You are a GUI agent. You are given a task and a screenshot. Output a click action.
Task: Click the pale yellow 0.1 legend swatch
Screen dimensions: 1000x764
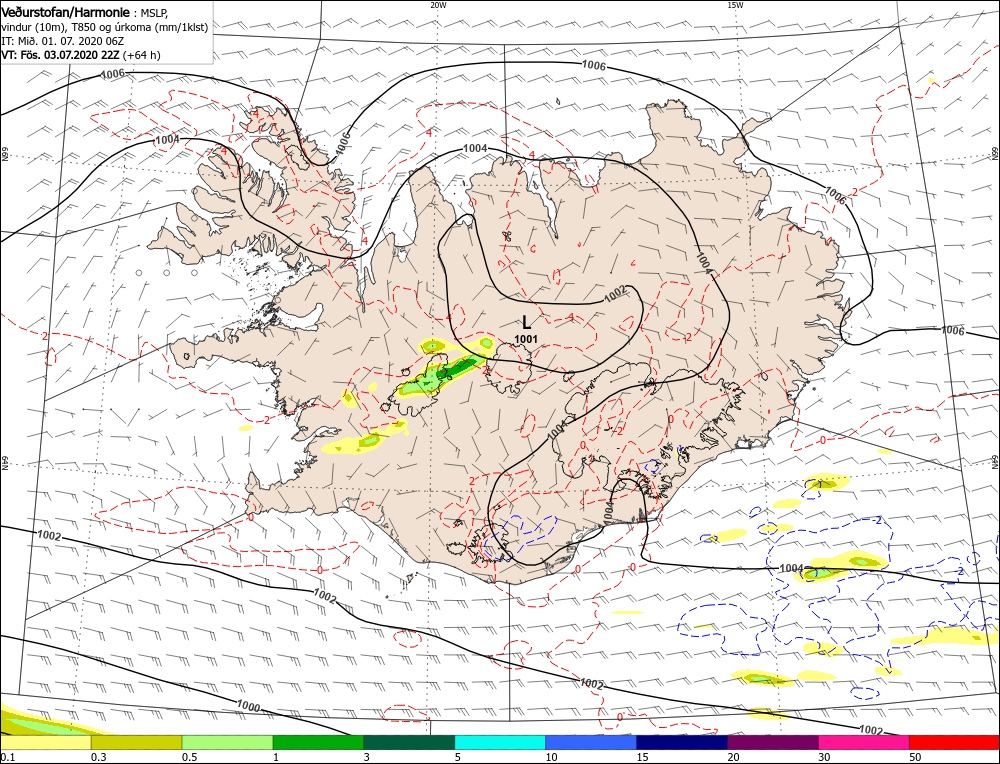[x=46, y=742]
